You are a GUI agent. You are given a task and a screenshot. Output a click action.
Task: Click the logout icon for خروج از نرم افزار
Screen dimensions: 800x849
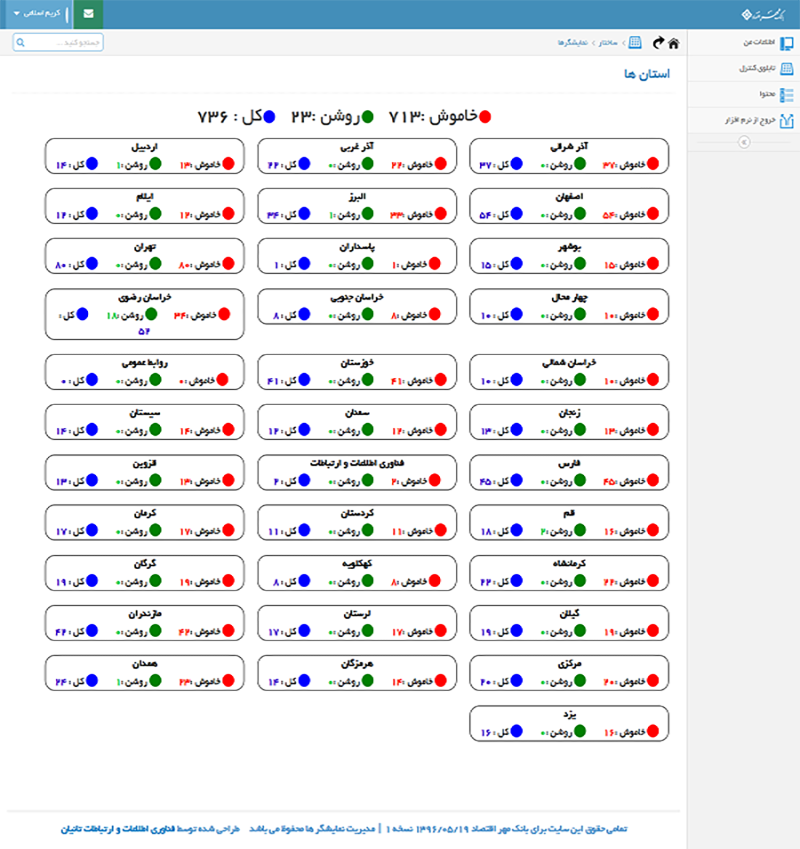click(787, 120)
